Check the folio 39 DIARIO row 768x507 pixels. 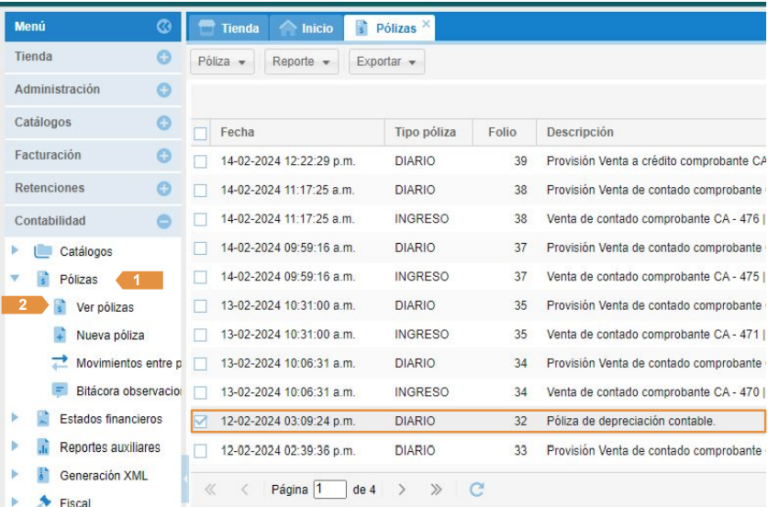[x=201, y=161]
